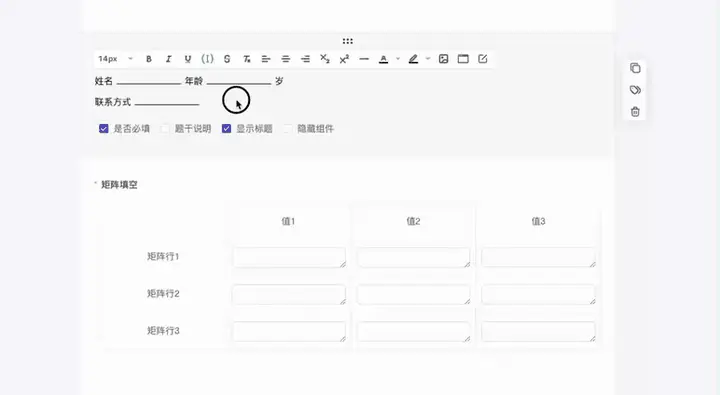Uncheck the 显示标题 checkbox
The height and width of the screenshot is (395, 720).
226,129
